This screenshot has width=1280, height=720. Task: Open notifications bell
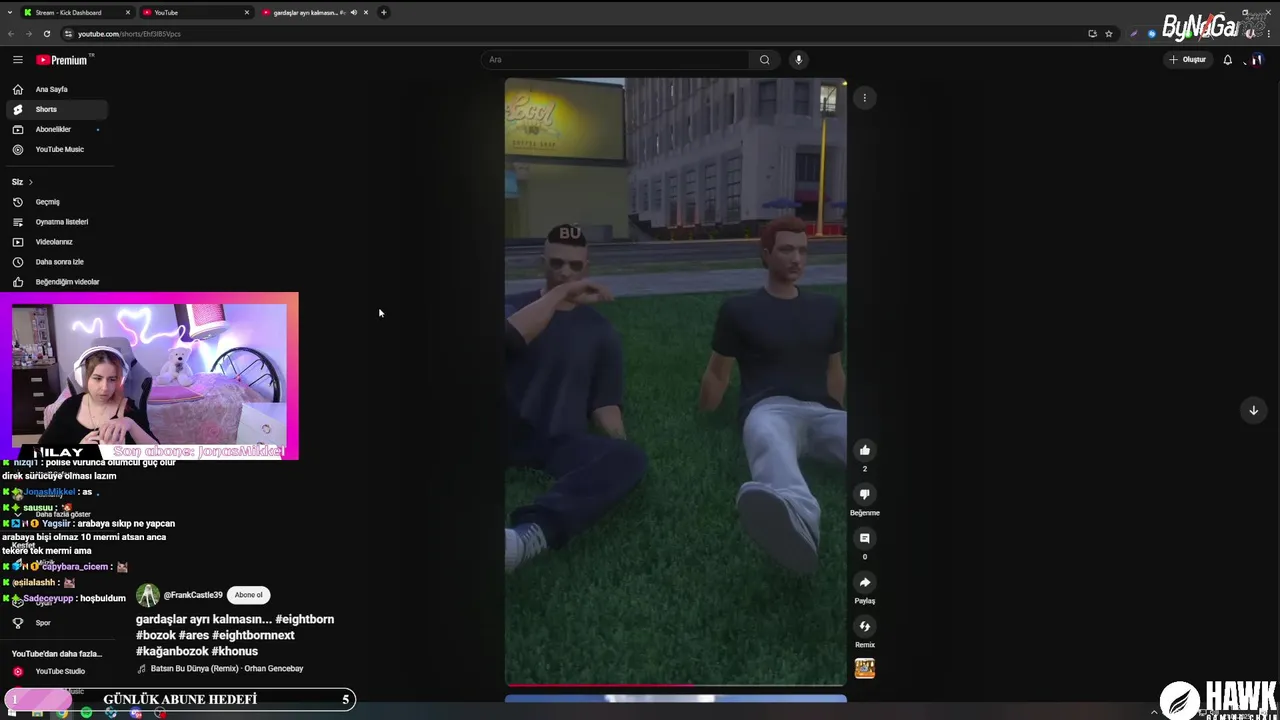click(x=1228, y=60)
